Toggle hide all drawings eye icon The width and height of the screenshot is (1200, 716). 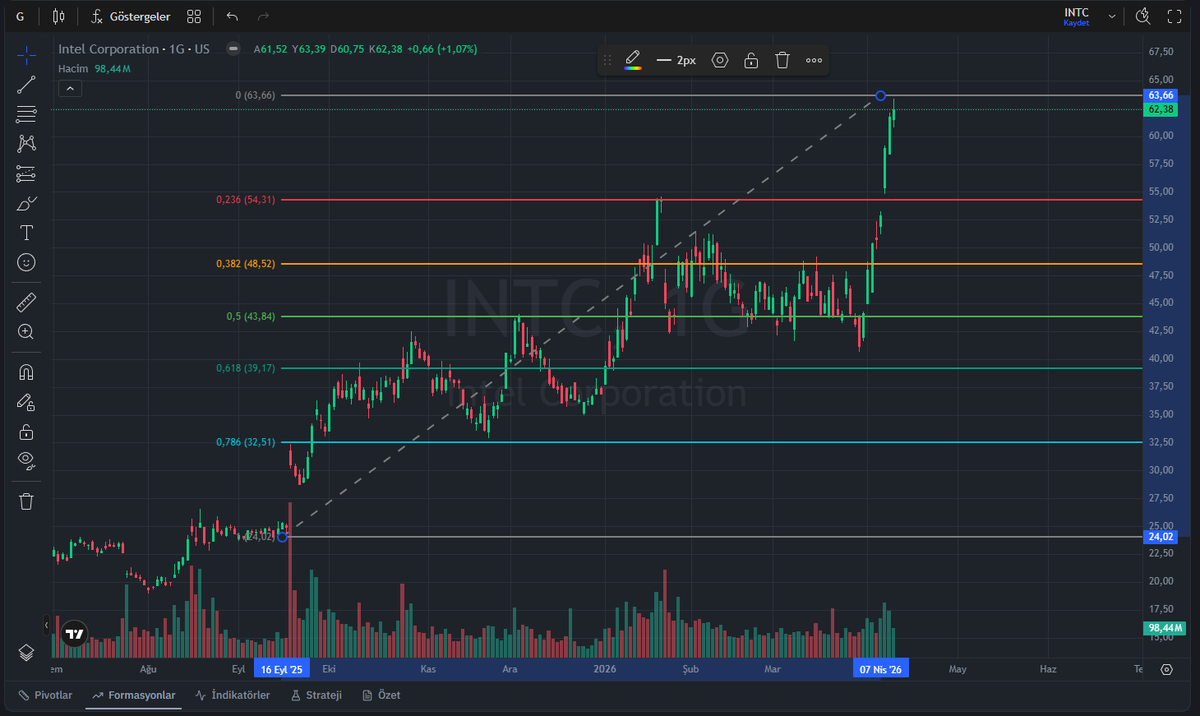[x=27, y=461]
